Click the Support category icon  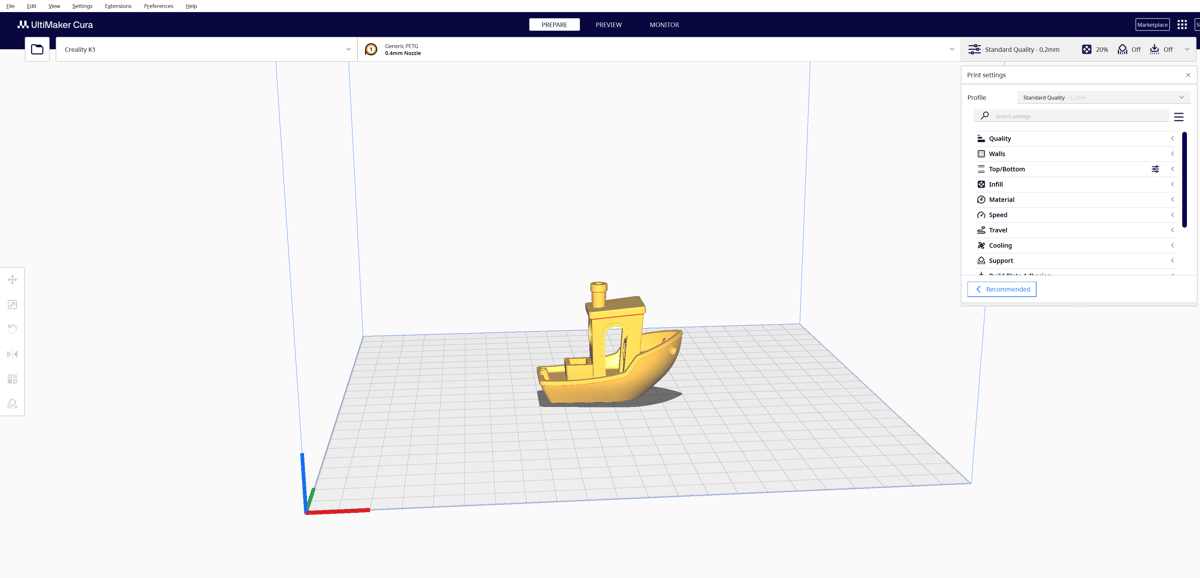point(981,260)
